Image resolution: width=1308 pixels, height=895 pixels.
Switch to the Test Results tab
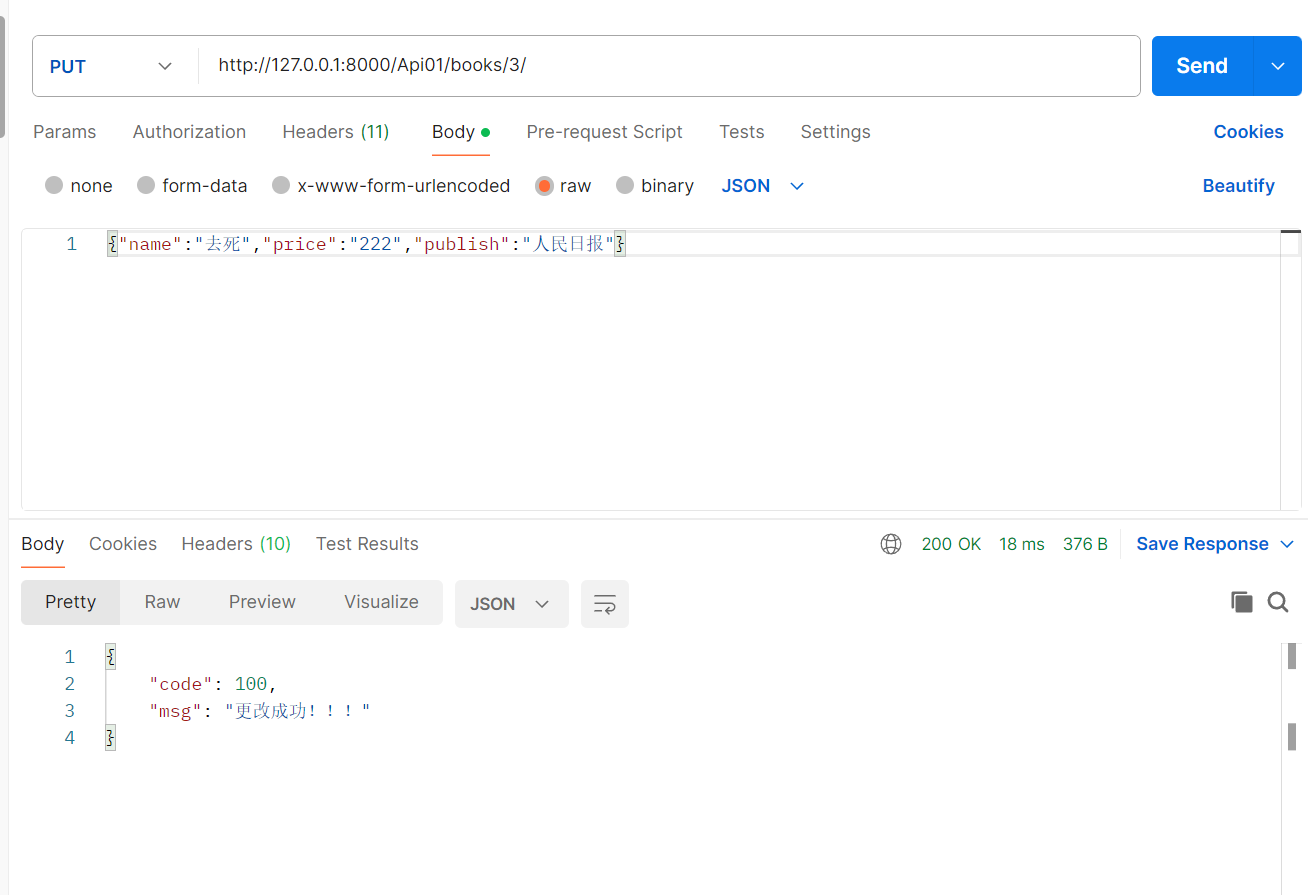[367, 544]
